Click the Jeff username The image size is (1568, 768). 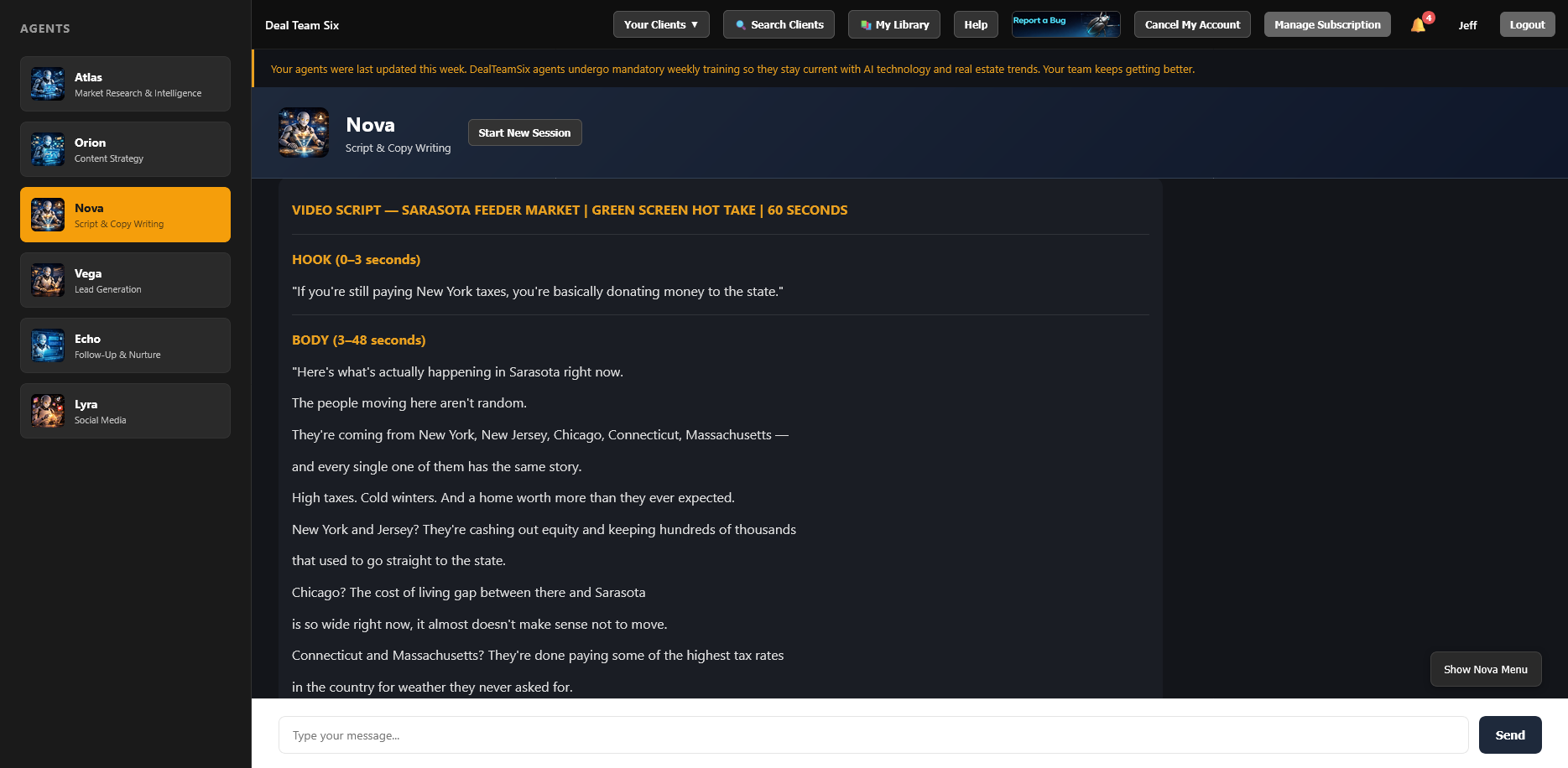(1467, 25)
